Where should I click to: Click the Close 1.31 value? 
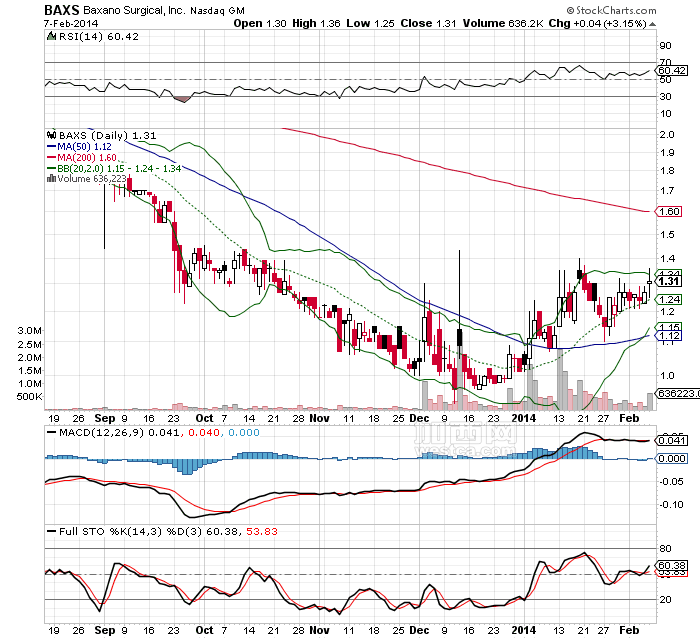(428, 23)
